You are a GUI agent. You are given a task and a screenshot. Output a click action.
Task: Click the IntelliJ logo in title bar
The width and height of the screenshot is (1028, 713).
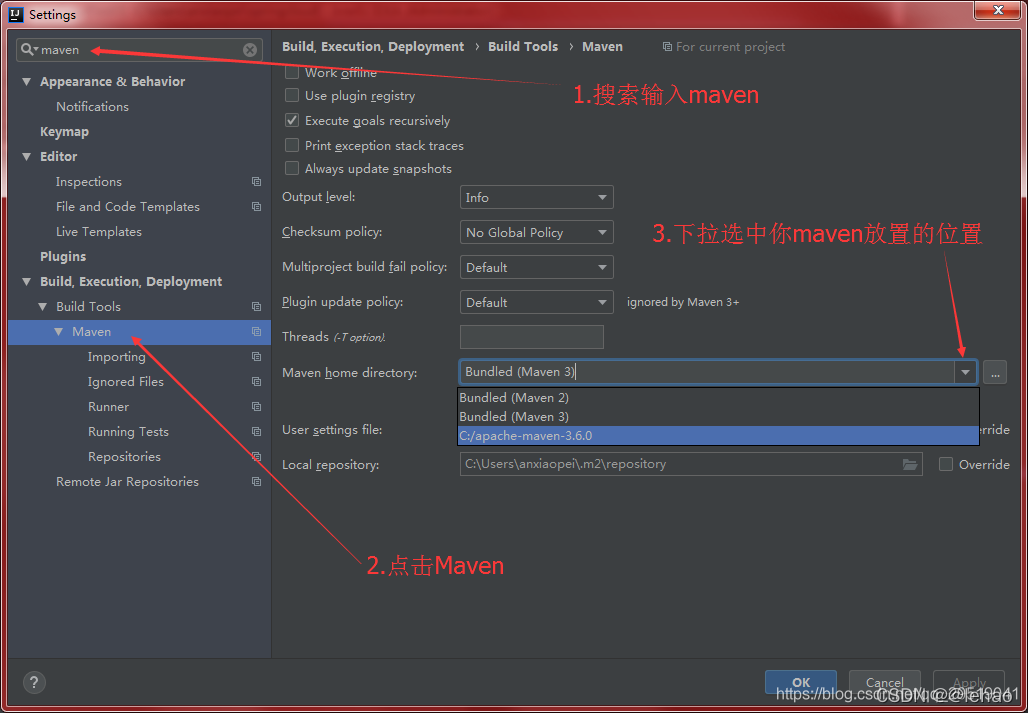[16, 14]
